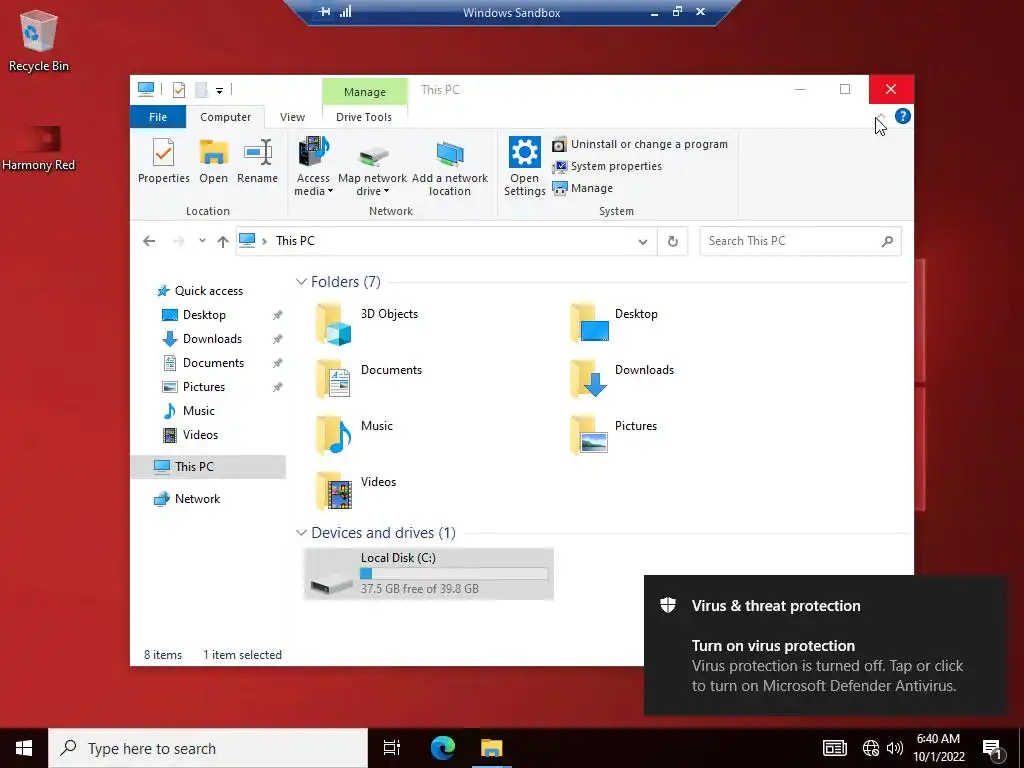Click the taskbar volume speaker icon
The height and width of the screenshot is (768, 1024).
895,748
